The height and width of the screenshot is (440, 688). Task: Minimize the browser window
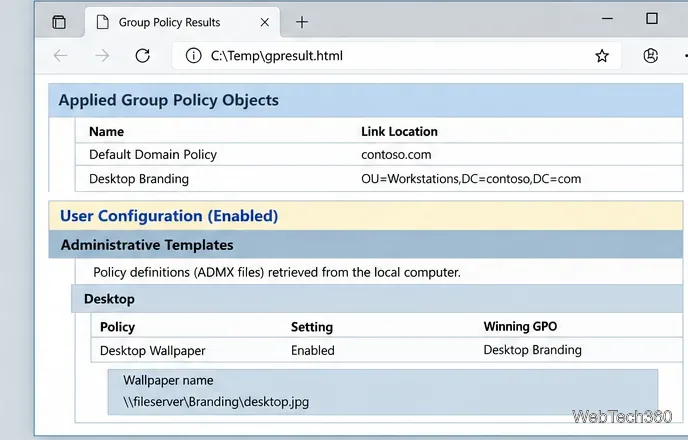607,18
